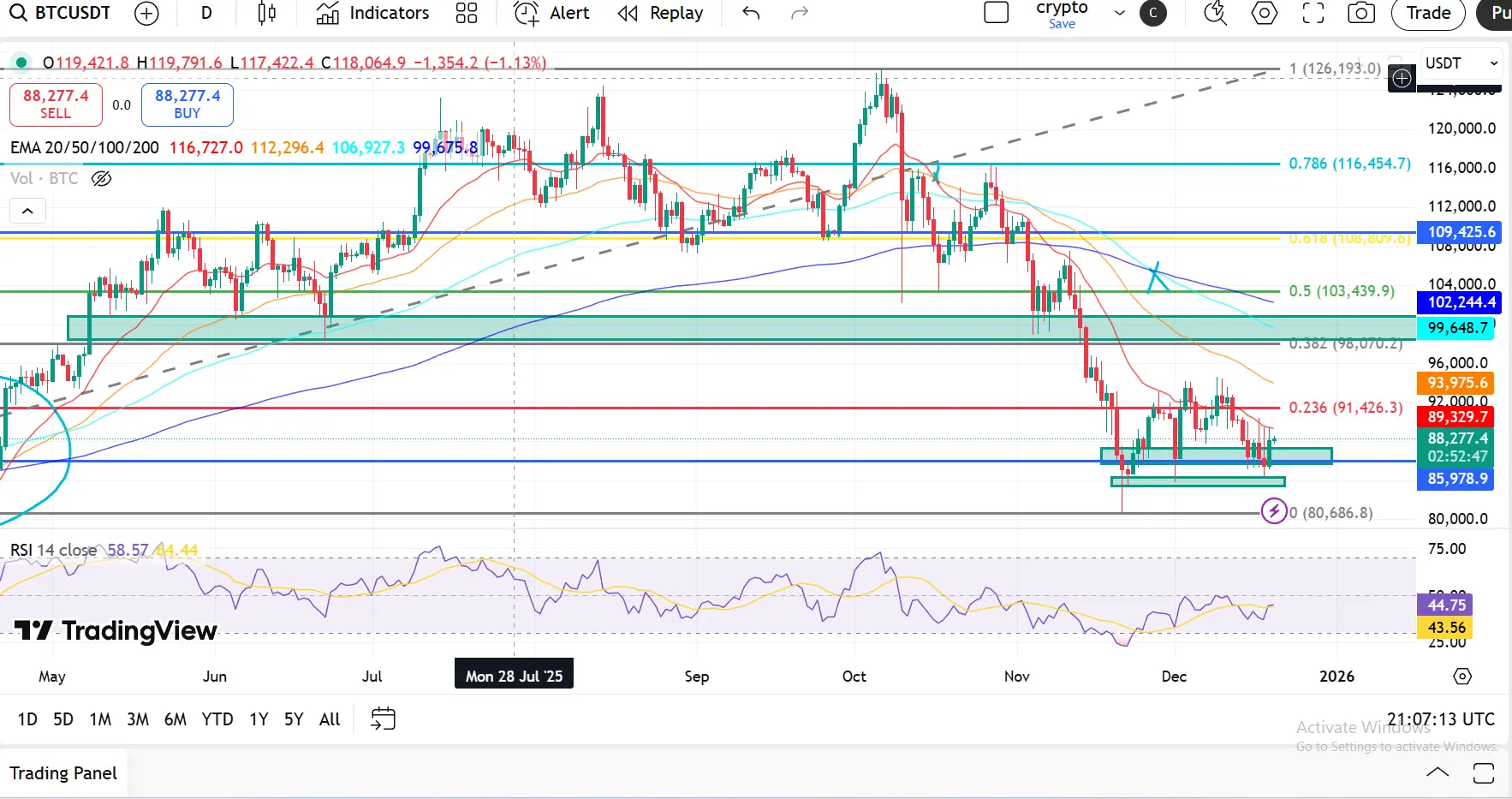This screenshot has width=1512, height=799.
Task: Click the 99,648.7 price scale label
Action: coord(1457,328)
